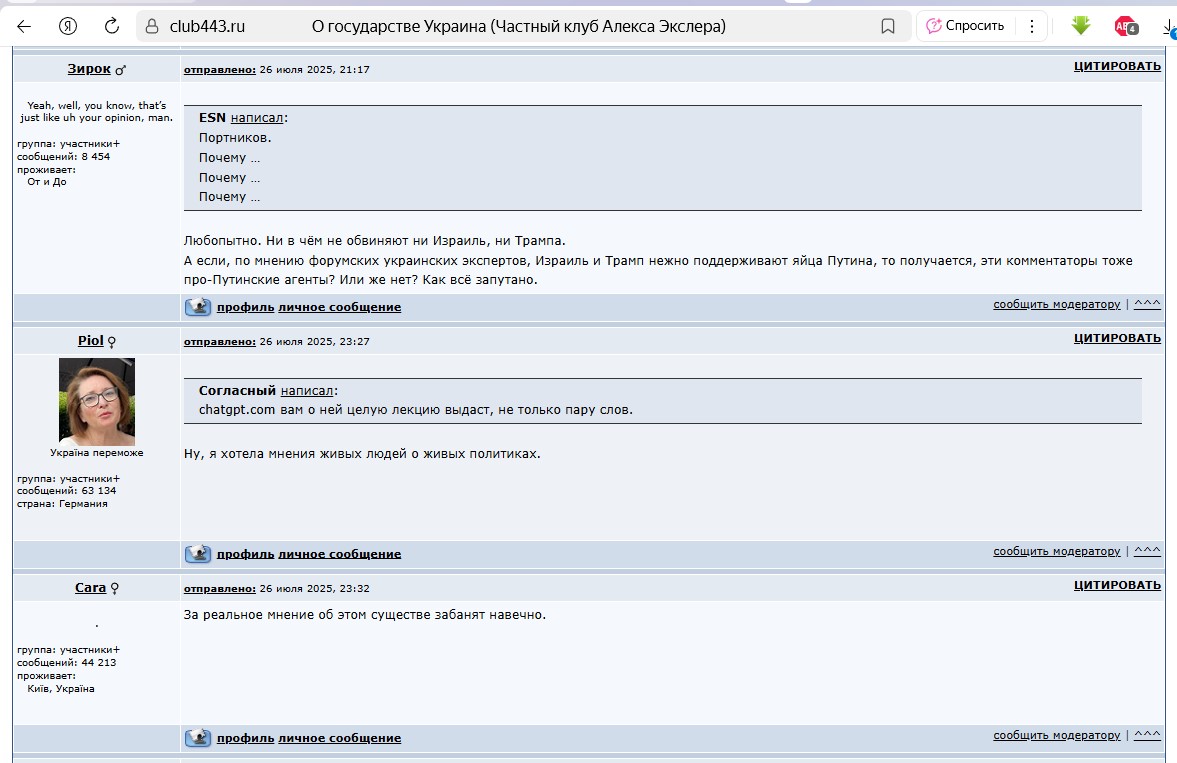This screenshot has width=1177, height=763.
Task: Click the padlock site info icon
Action: (150, 26)
